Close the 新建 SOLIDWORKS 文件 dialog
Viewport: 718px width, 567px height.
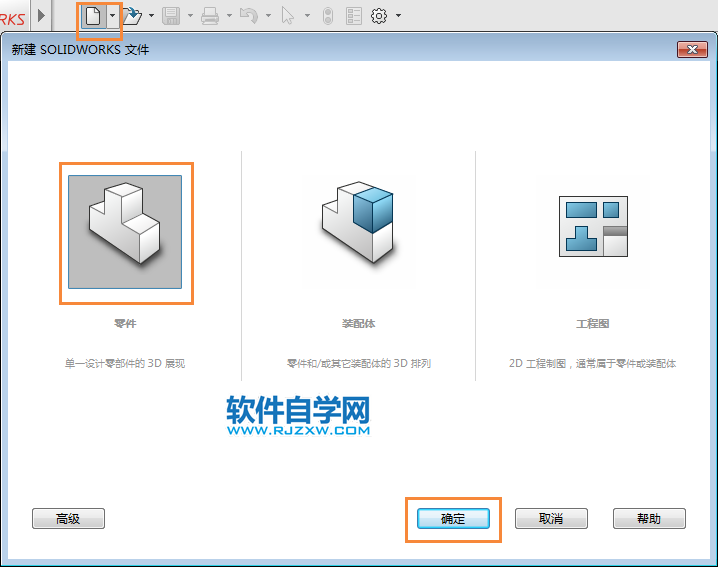[x=692, y=49]
